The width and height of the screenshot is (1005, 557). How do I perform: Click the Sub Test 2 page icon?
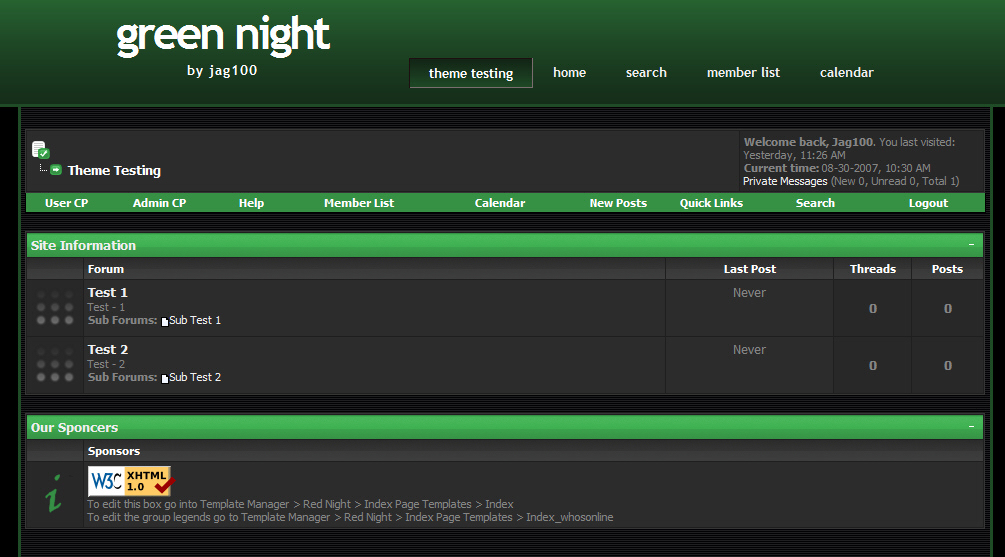(165, 378)
